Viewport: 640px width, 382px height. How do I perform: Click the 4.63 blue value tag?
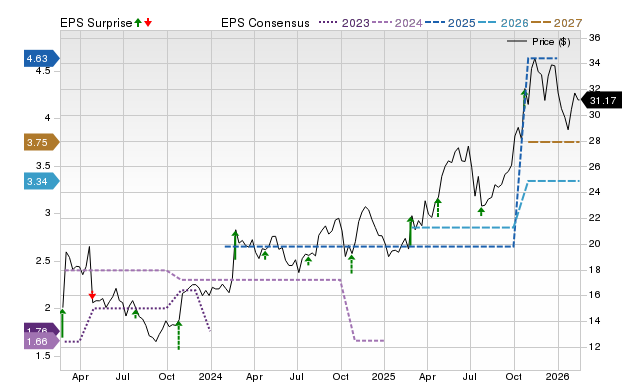click(x=42, y=58)
